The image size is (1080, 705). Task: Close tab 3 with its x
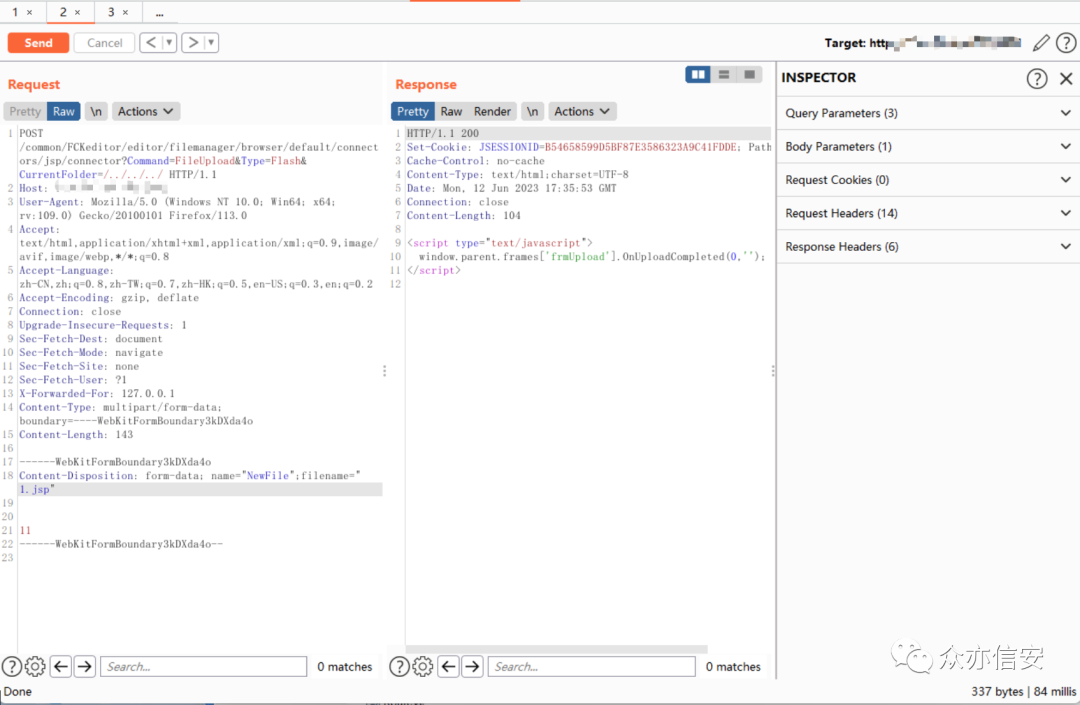coord(125,12)
